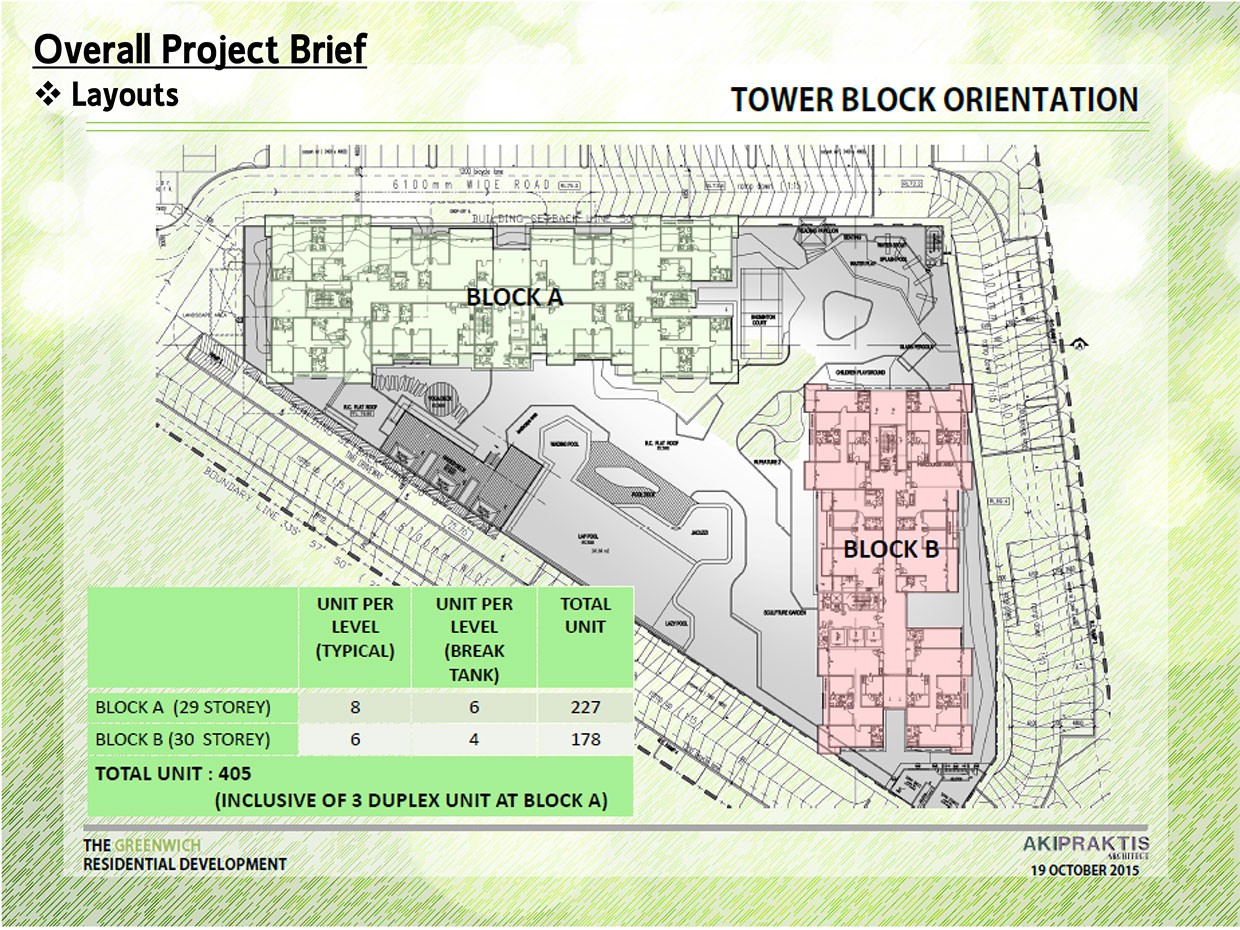
Task: Click the 178 total unit cell
Action: [585, 740]
